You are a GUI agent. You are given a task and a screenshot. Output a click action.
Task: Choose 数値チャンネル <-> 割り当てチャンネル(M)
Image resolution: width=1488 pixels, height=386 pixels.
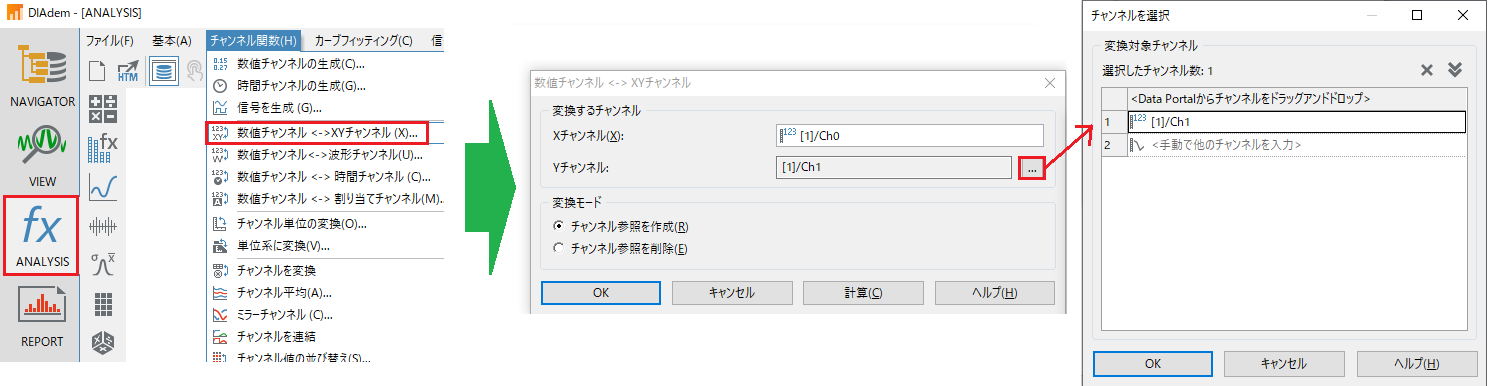pyautogui.click(x=325, y=198)
